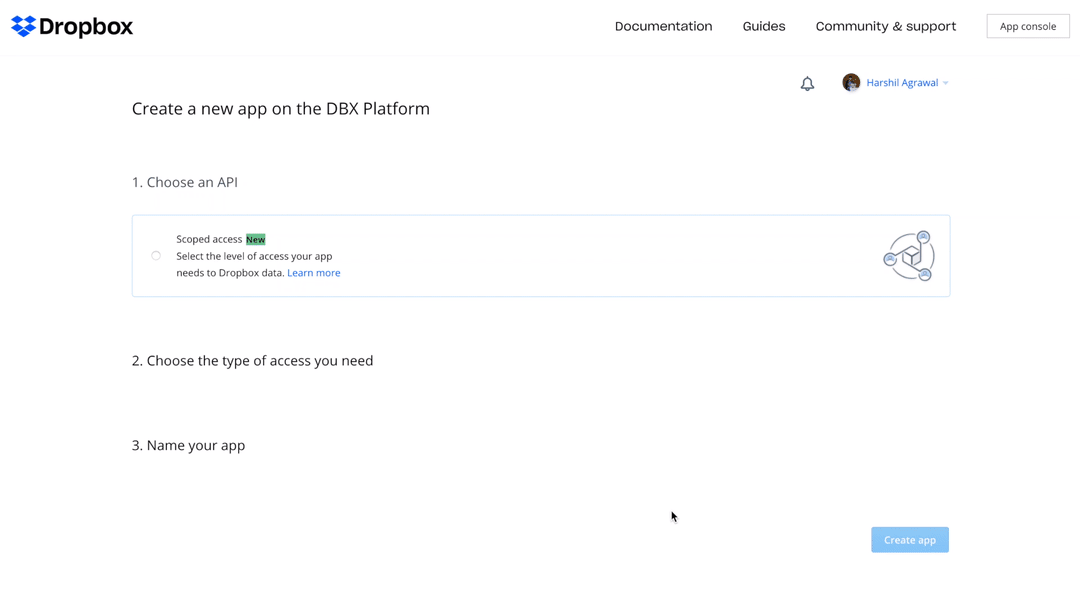The image size is (1080, 607).
Task: Select the Scoped access radio button
Action: coord(156,255)
